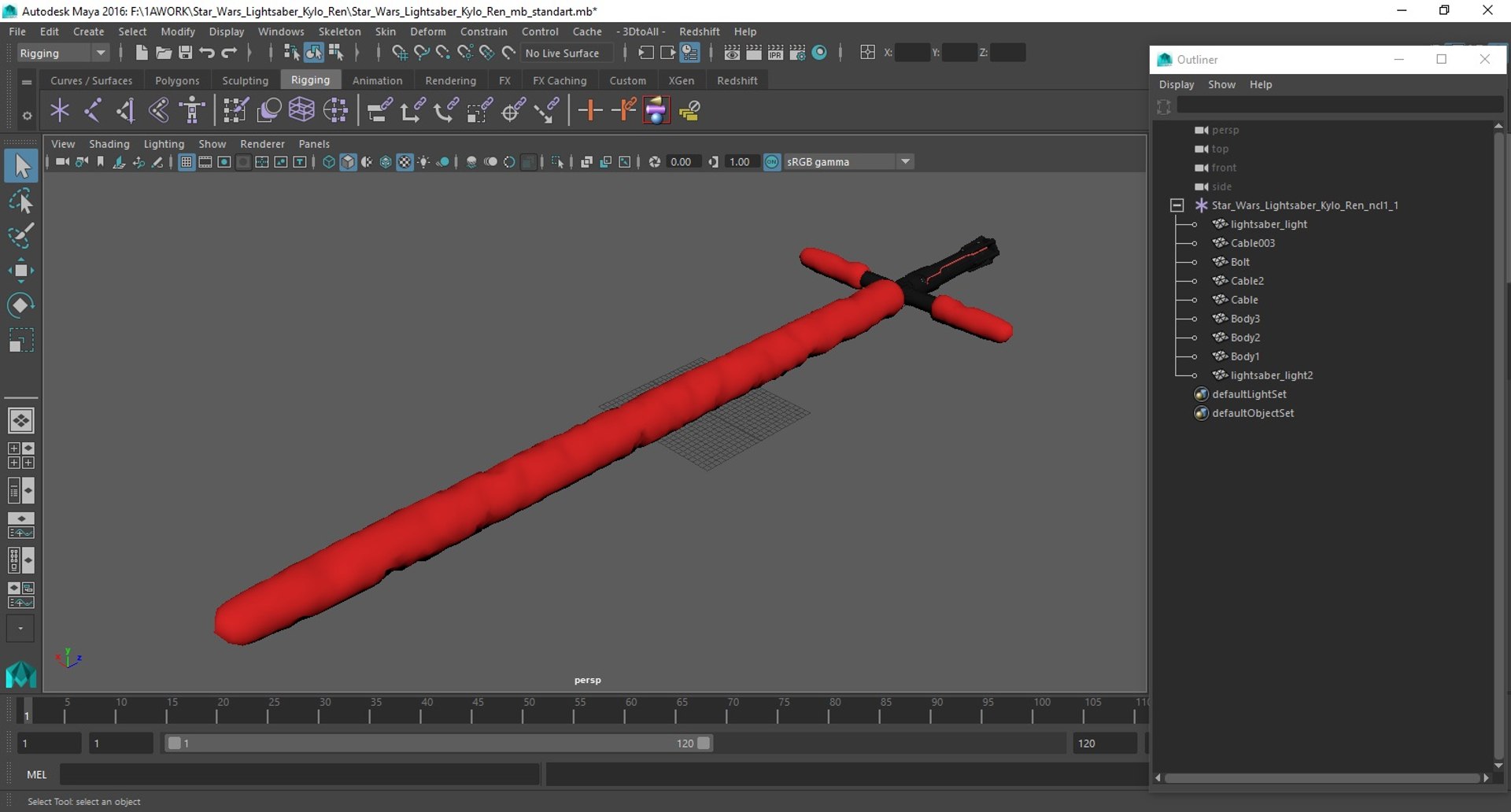Screen dimensions: 1511x812
Task: Select the IK Handle shelf tool
Action: [x=126, y=111]
